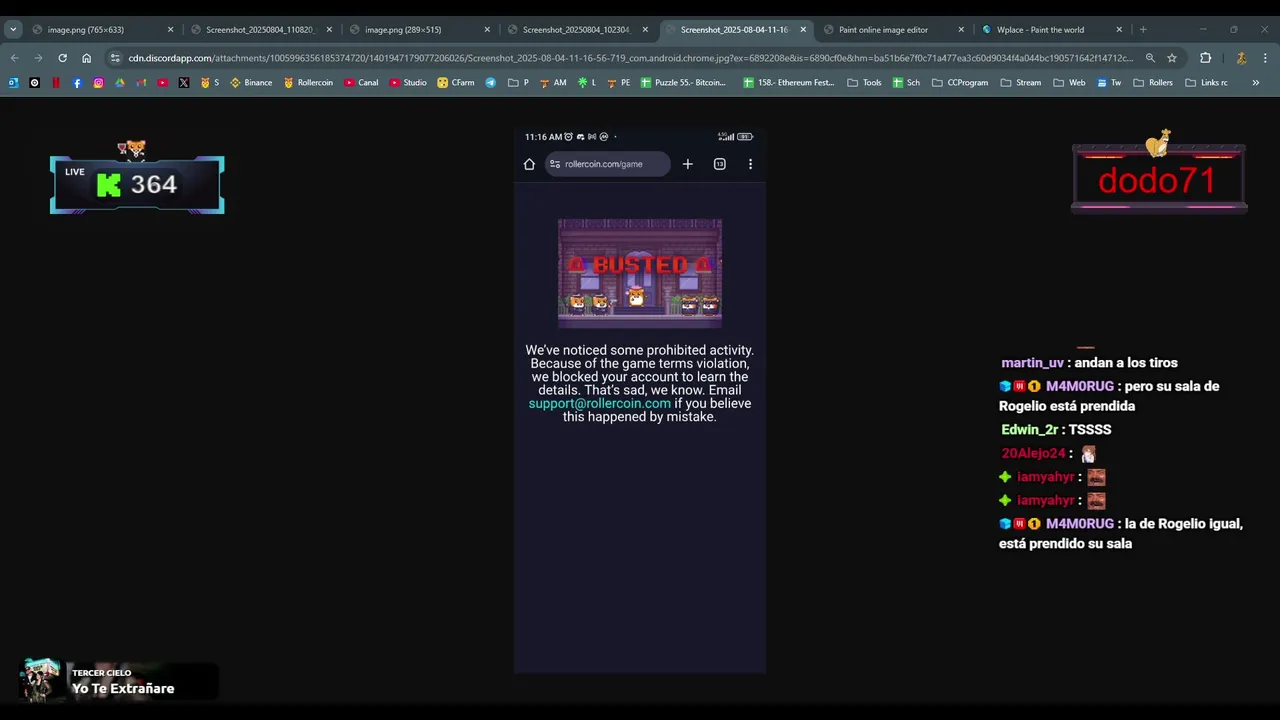Click the mobile tab count icon
Screen dimensions: 1280x720
pyautogui.click(x=719, y=164)
